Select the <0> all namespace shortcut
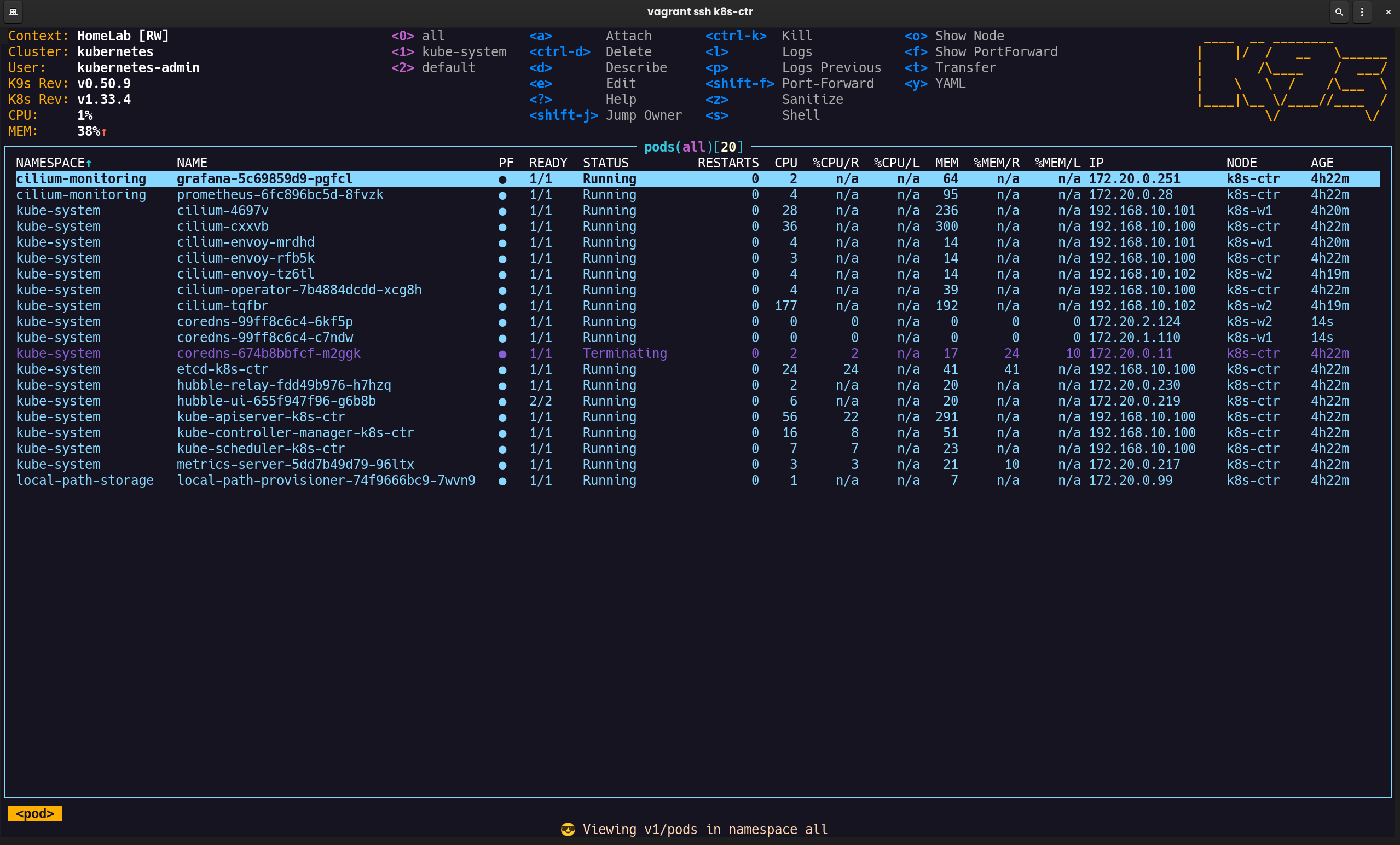This screenshot has height=845, width=1400. click(x=418, y=36)
